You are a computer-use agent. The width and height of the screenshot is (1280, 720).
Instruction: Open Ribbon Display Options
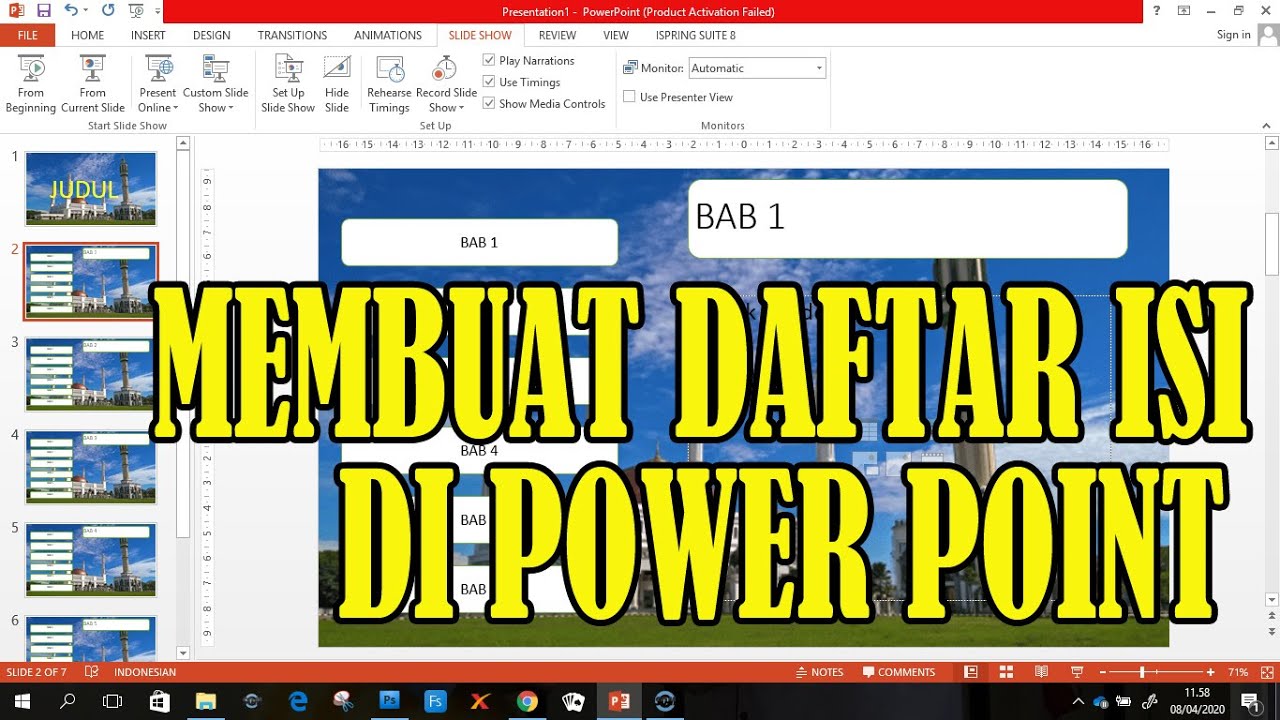click(x=1184, y=11)
